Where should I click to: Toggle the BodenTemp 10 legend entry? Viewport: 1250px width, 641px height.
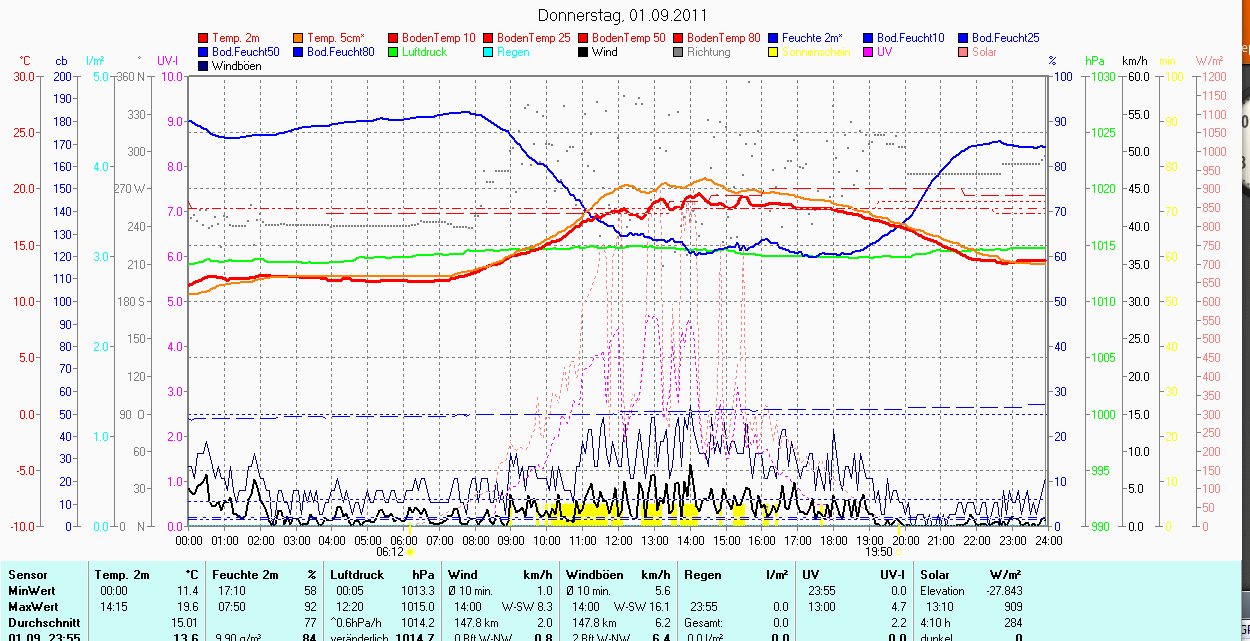438,38
